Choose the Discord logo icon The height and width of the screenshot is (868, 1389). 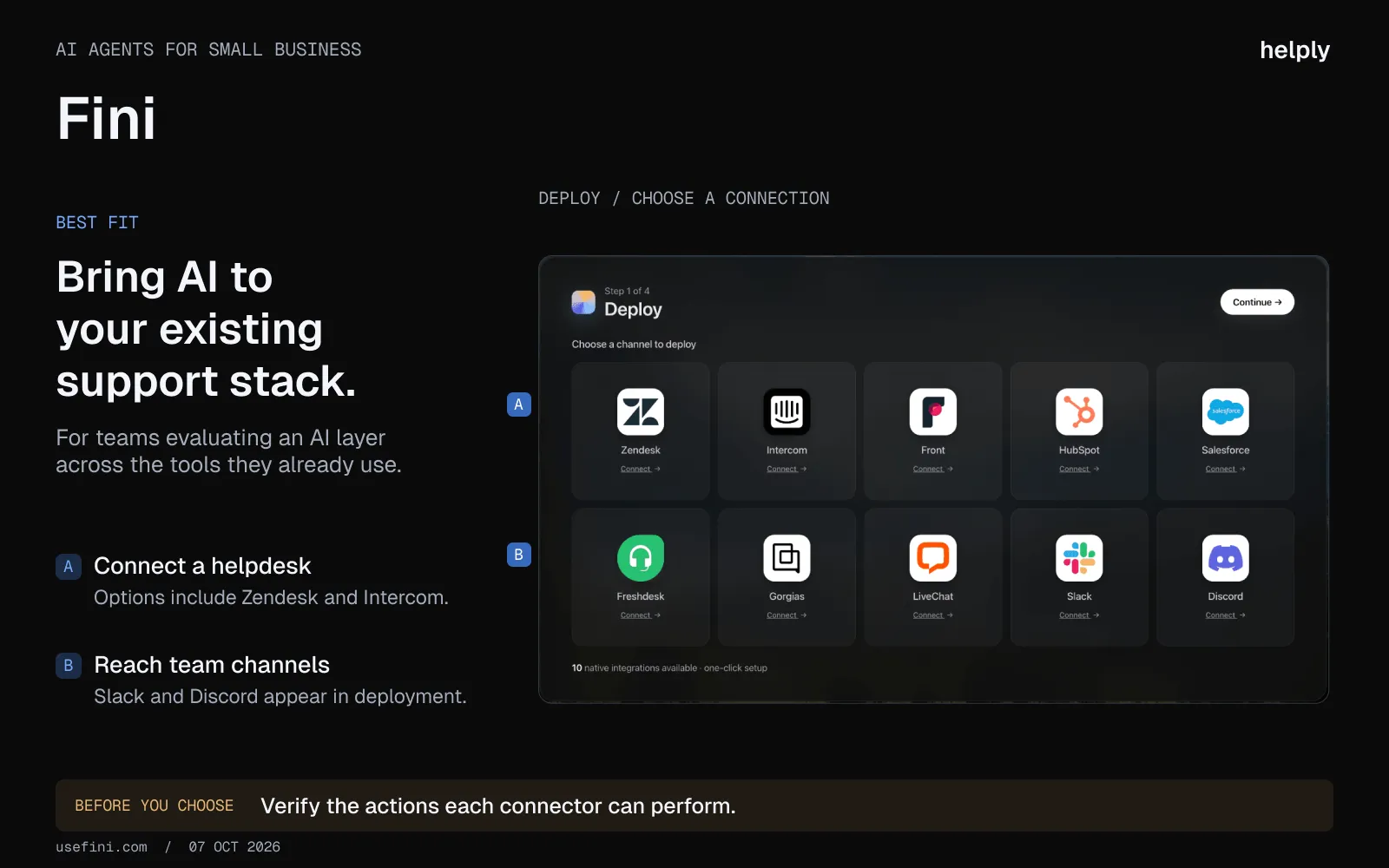(x=1226, y=558)
